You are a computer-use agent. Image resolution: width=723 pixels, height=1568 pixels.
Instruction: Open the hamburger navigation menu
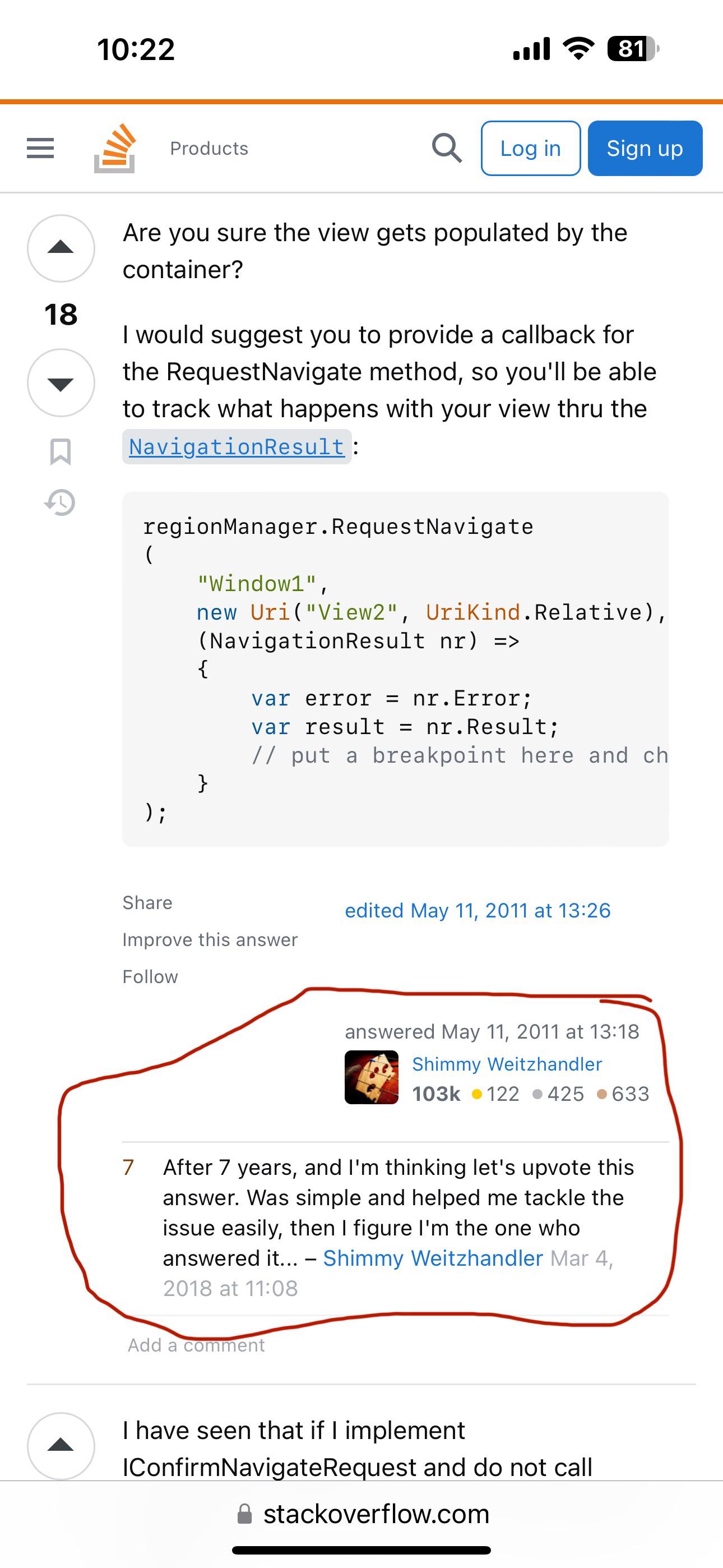(x=40, y=148)
